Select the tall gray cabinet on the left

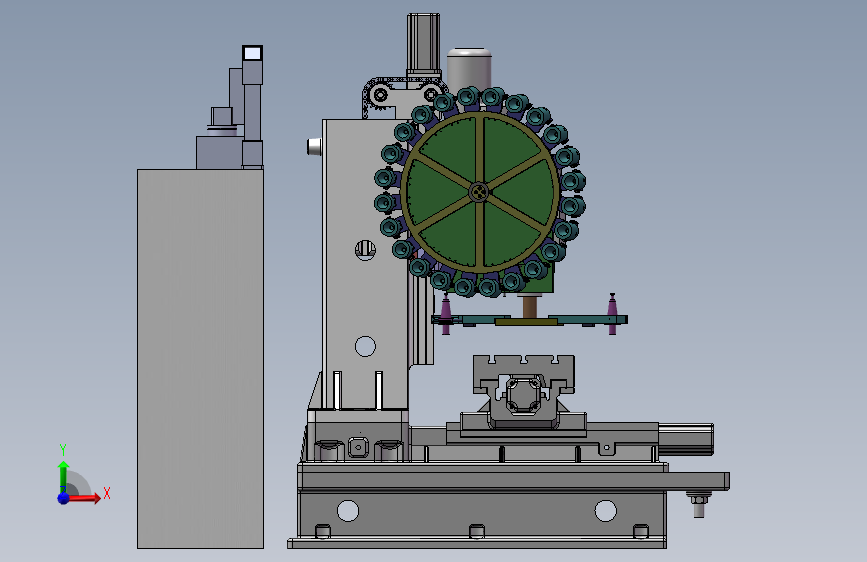click(x=200, y=358)
